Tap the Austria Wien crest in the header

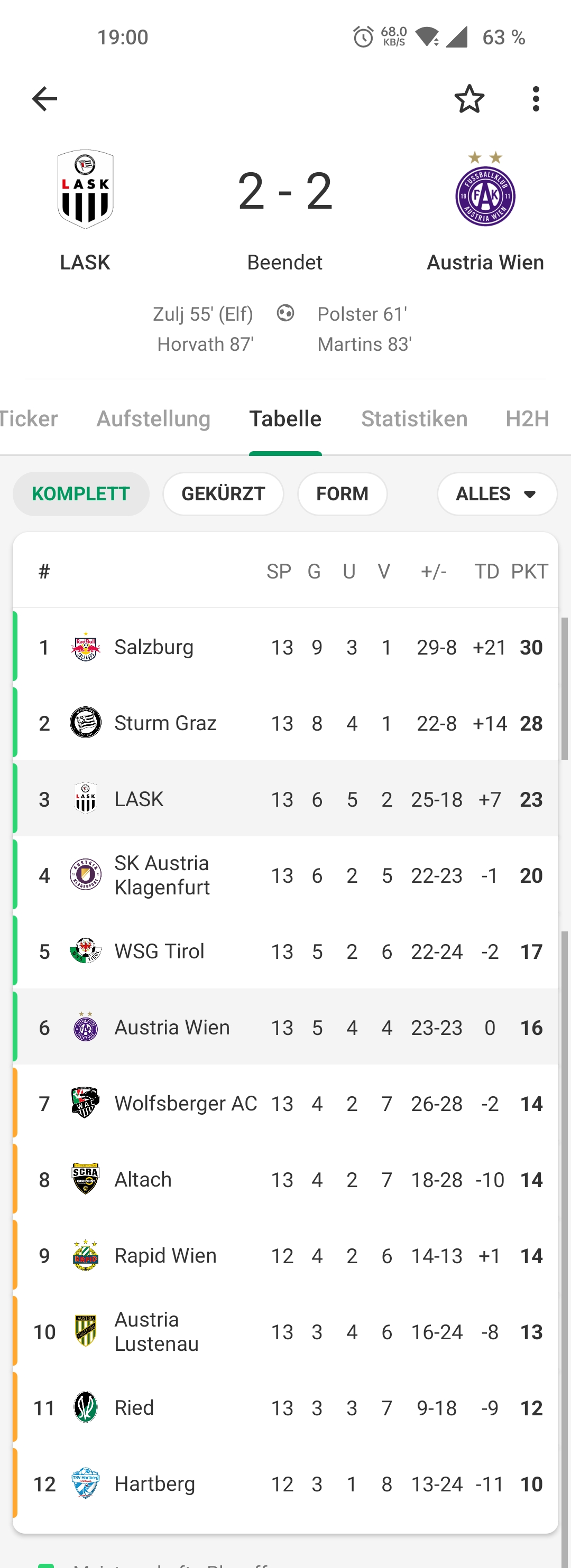pos(485,189)
